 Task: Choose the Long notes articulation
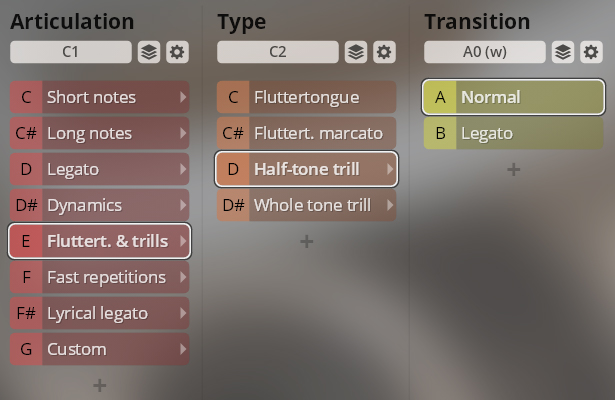point(99,133)
